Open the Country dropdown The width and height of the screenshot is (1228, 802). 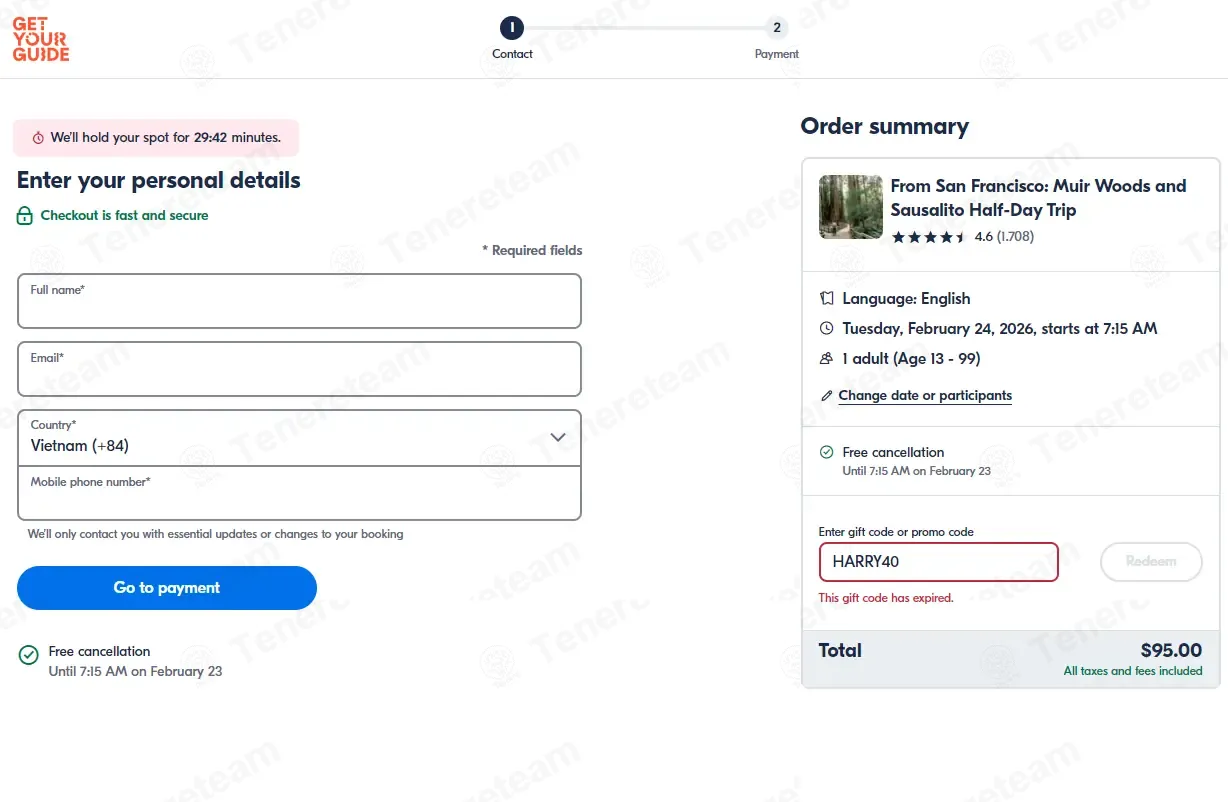(x=299, y=438)
